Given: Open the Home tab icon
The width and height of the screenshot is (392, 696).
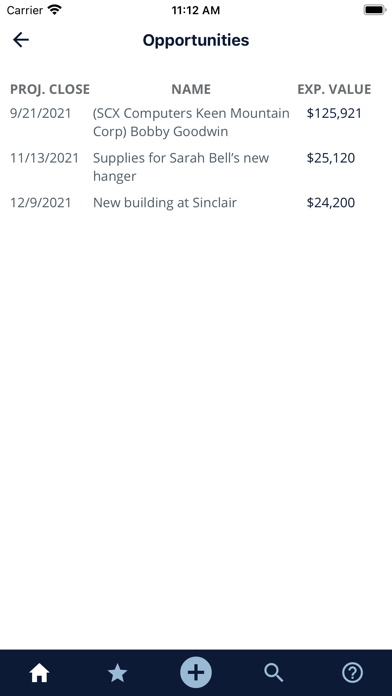Looking at the screenshot, I should point(39,673).
